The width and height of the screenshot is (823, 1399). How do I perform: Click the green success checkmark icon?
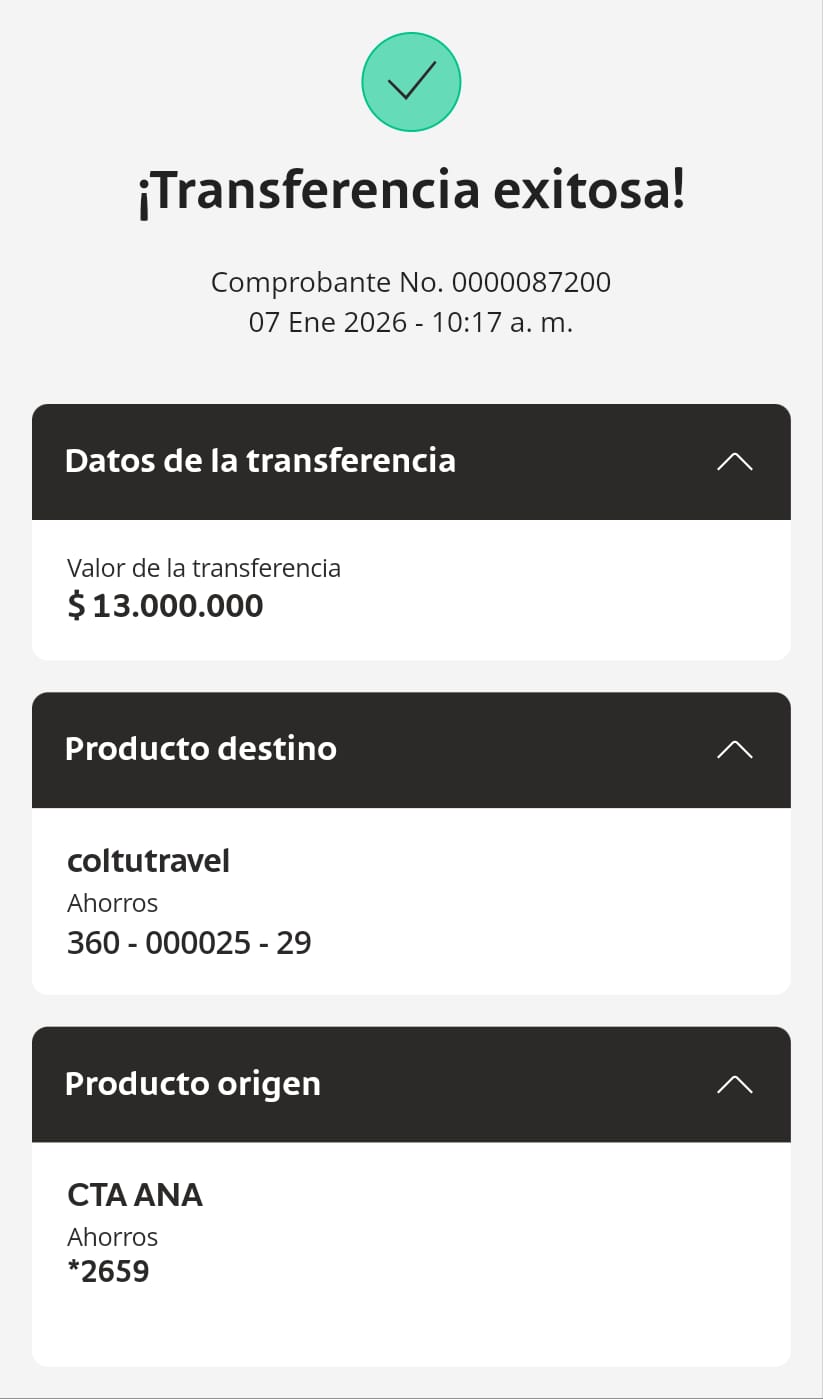coord(410,82)
